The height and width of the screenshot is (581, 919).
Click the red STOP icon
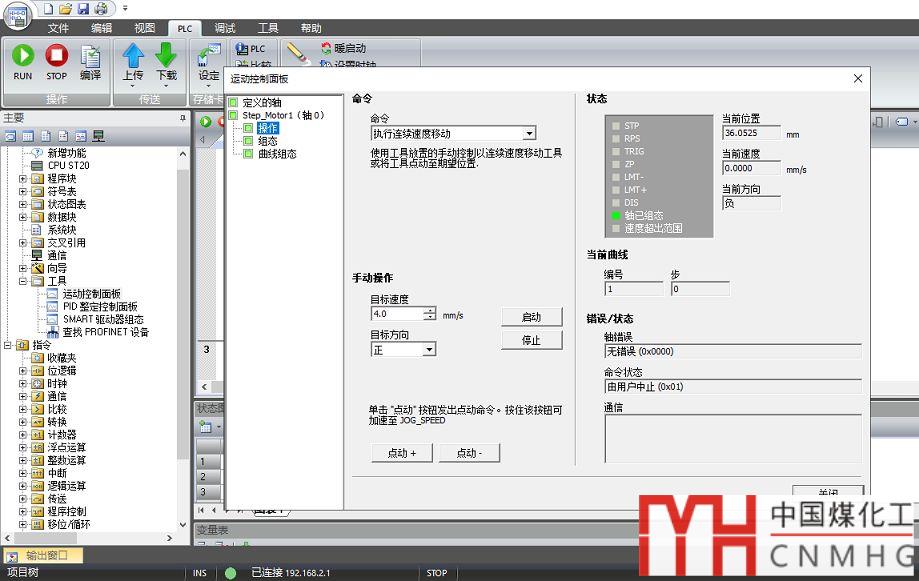click(x=56, y=56)
